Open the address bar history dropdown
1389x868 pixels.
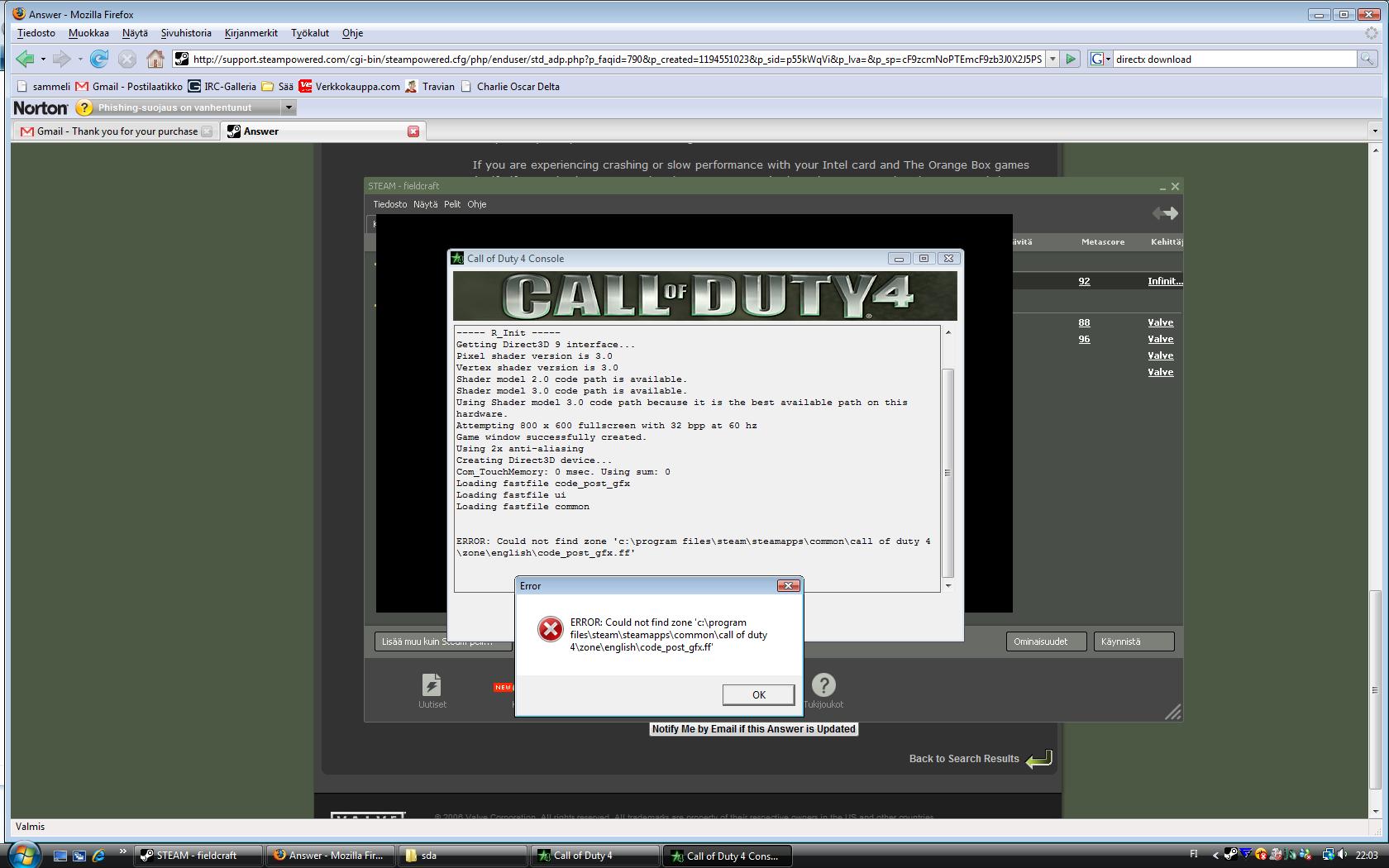(1052, 59)
